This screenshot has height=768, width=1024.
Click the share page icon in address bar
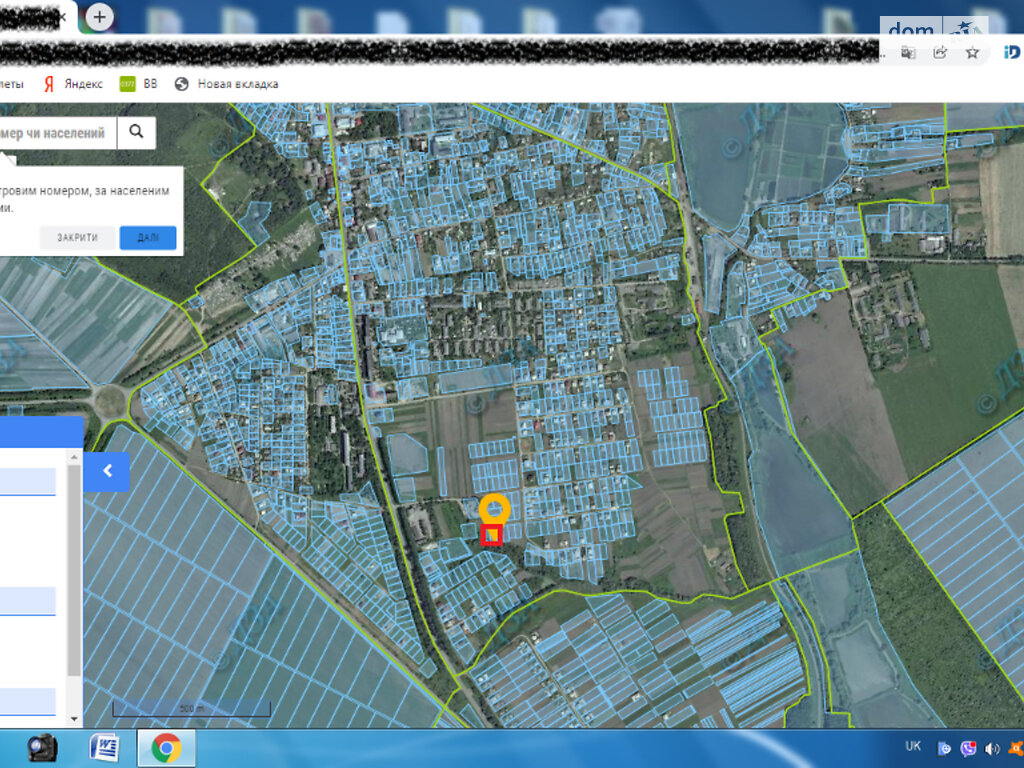point(940,53)
